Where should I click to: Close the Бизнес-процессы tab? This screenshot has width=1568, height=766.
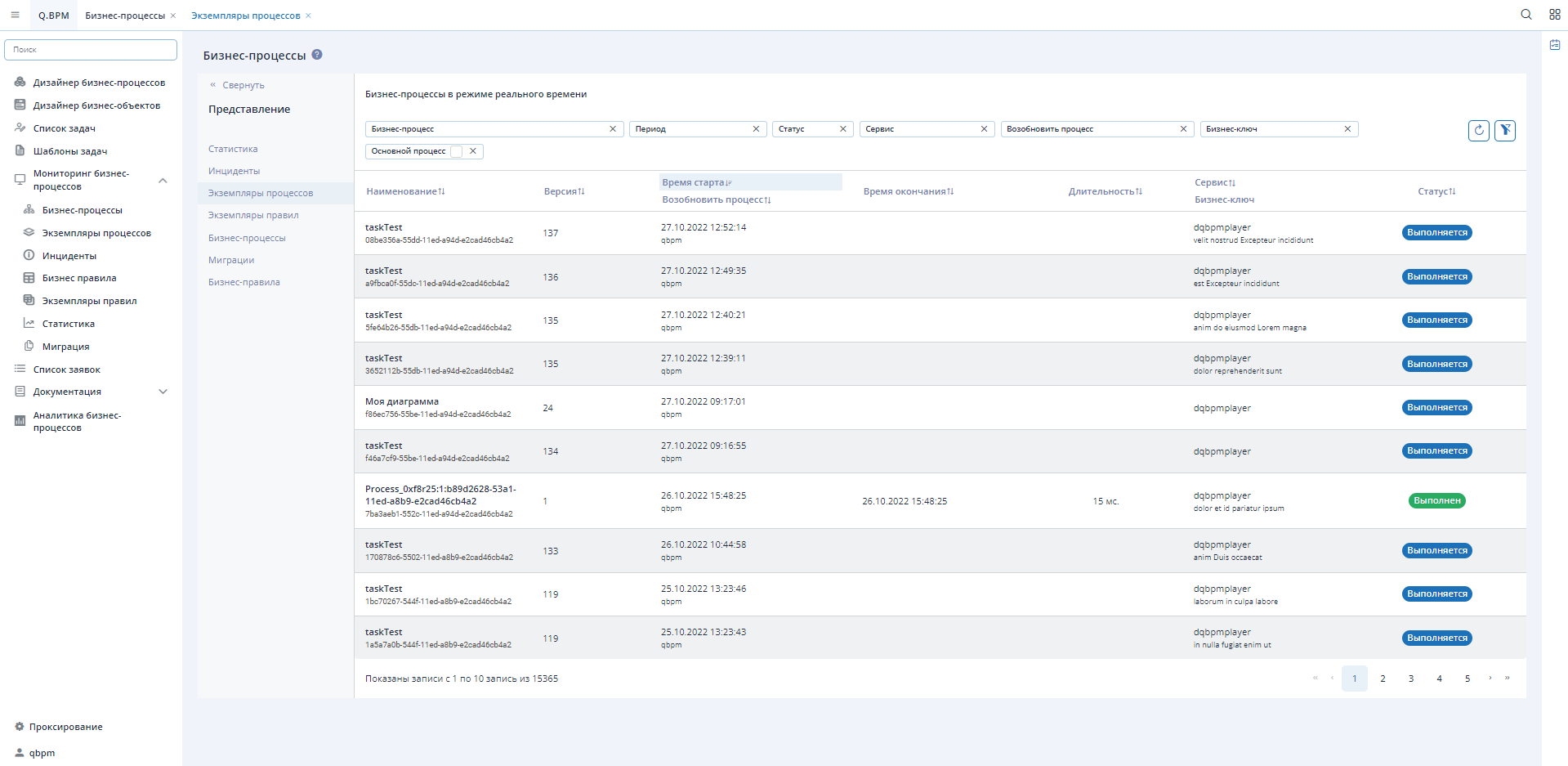point(173,16)
